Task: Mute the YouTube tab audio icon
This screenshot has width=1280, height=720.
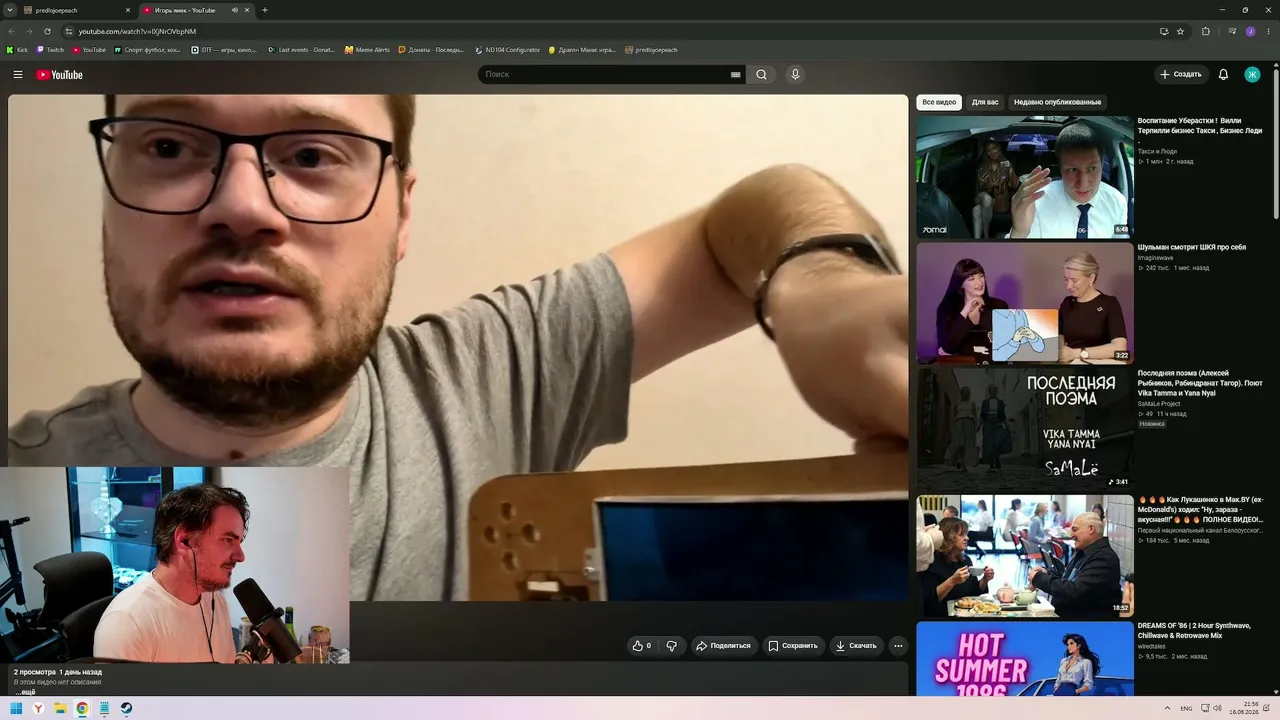Action: coord(235,10)
